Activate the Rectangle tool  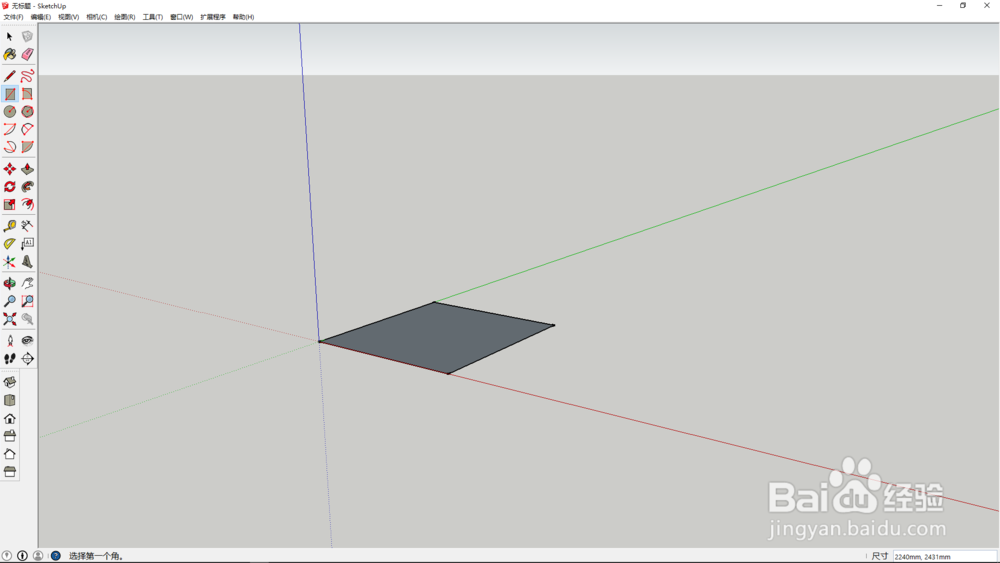click(x=10, y=94)
